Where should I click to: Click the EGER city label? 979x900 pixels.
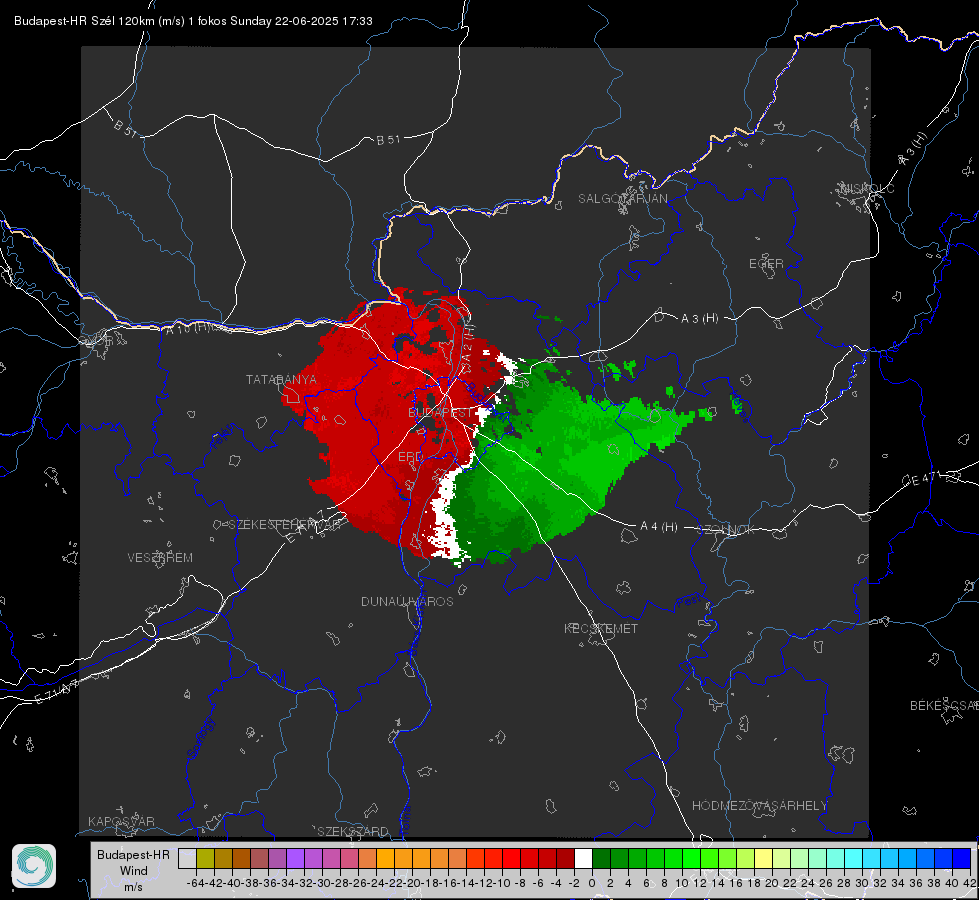(766, 264)
